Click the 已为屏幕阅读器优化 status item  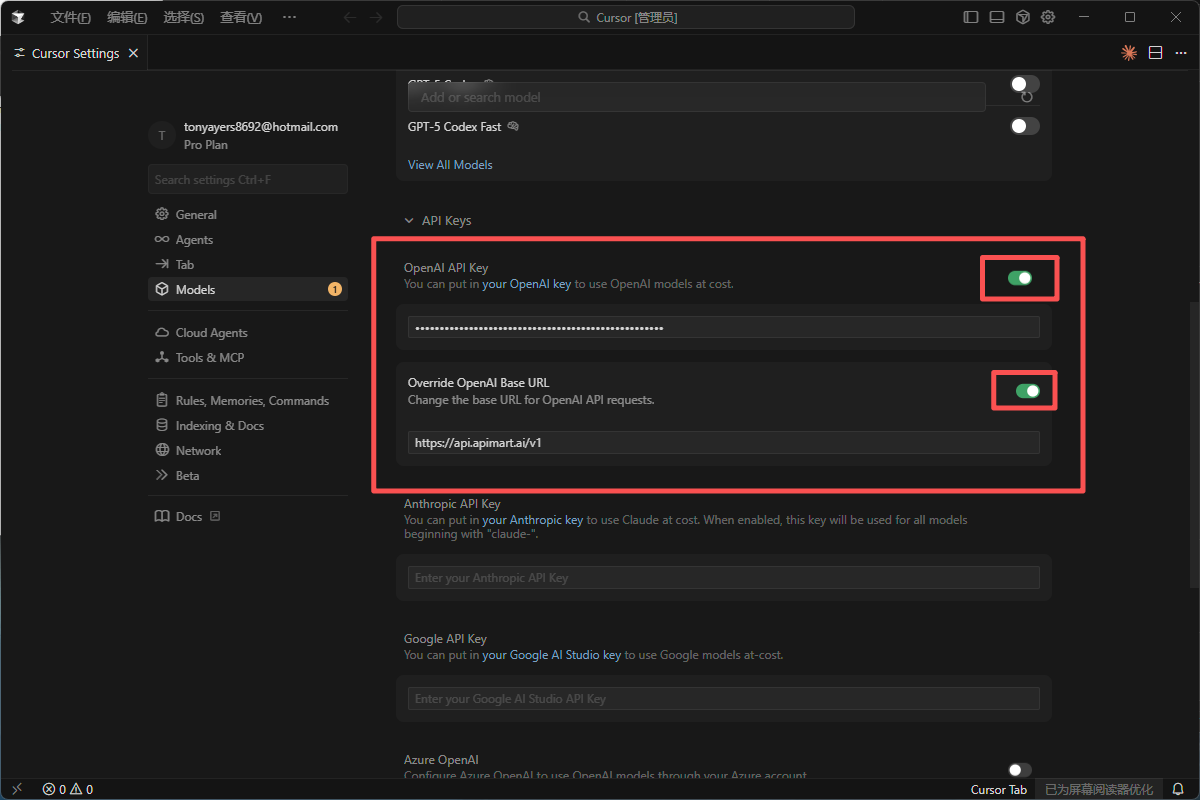(x=1098, y=789)
